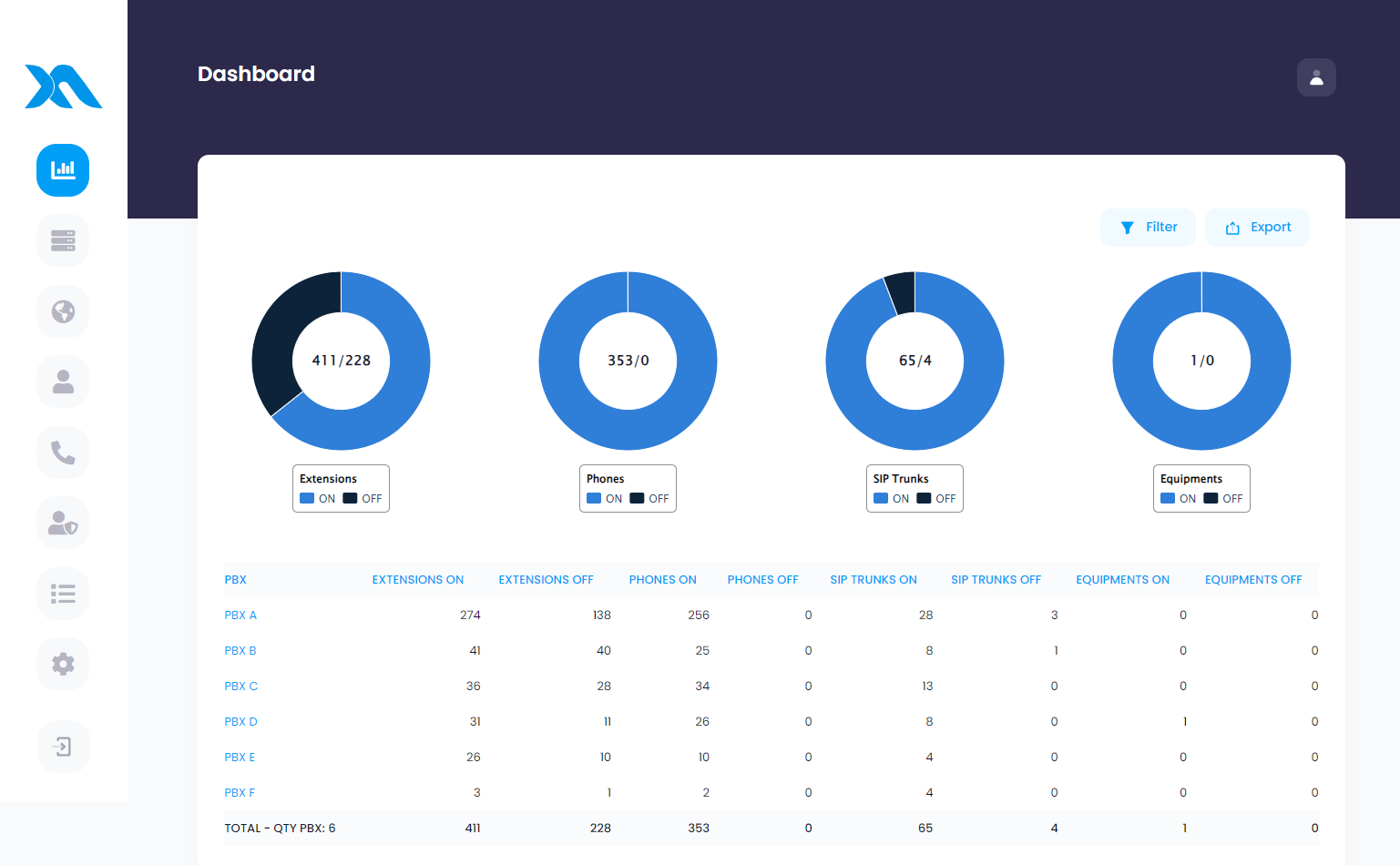Image resolution: width=1400 pixels, height=865 pixels.
Task: Click PBX A extensions on value 274
Action: [x=470, y=616]
